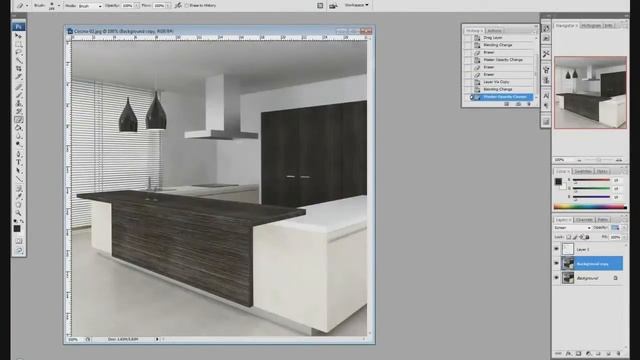
Task: Select the Rectangular Marquee tool
Action: pos(18,44)
